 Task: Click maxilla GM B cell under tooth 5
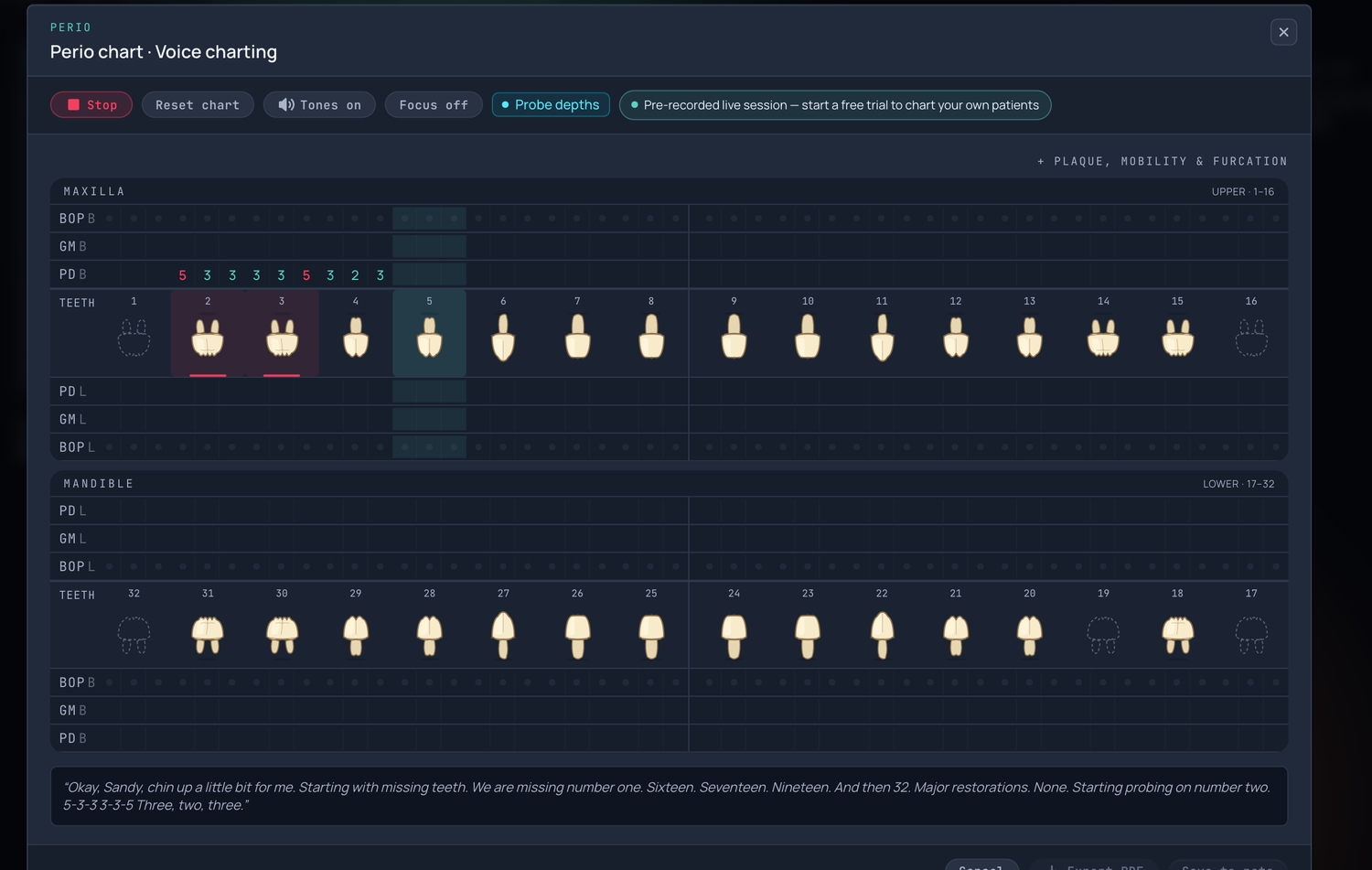coord(429,246)
